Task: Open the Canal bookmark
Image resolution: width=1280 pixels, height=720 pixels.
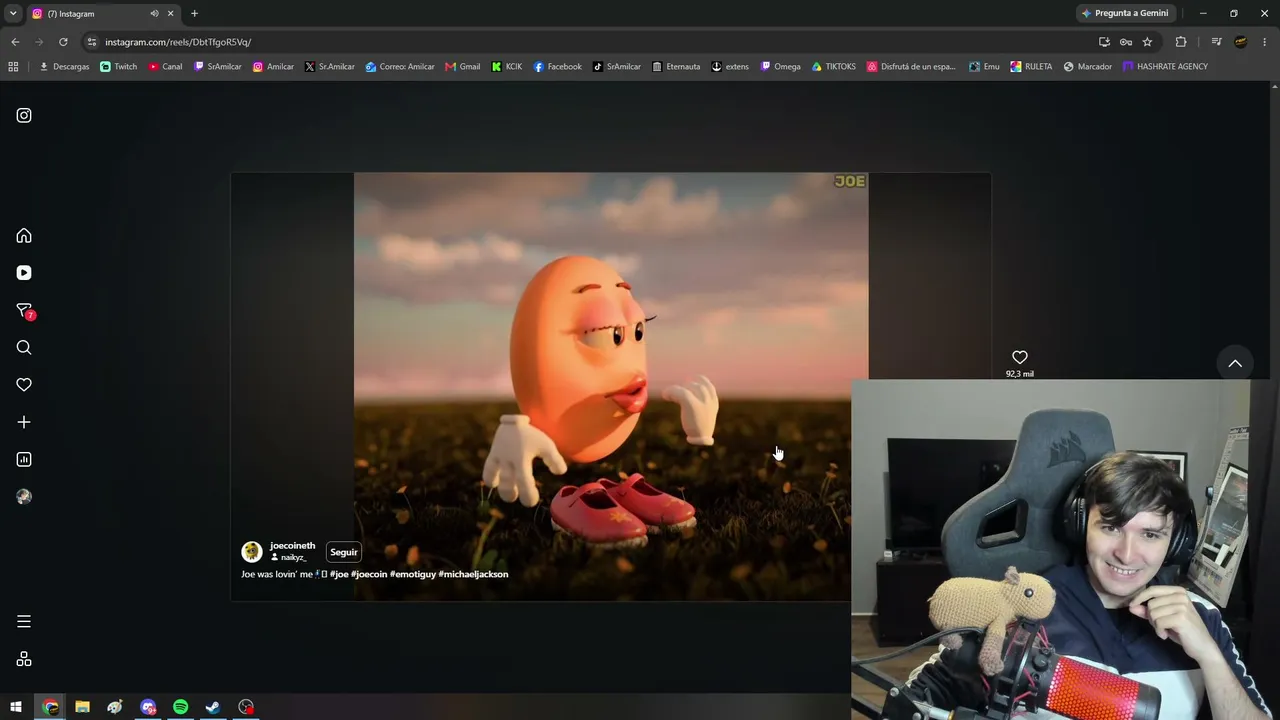Action: tap(166, 67)
